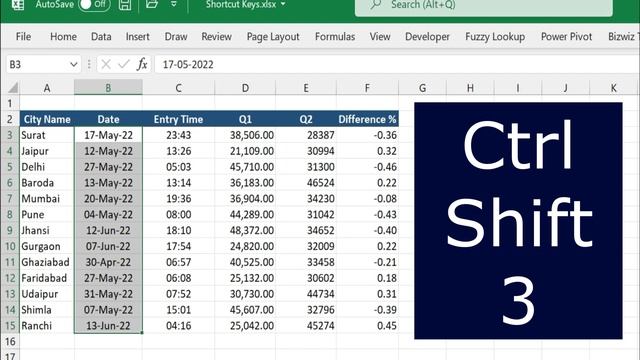Click the Q1 value 48,372.00
This screenshot has height=360, width=640.
coord(245,231)
